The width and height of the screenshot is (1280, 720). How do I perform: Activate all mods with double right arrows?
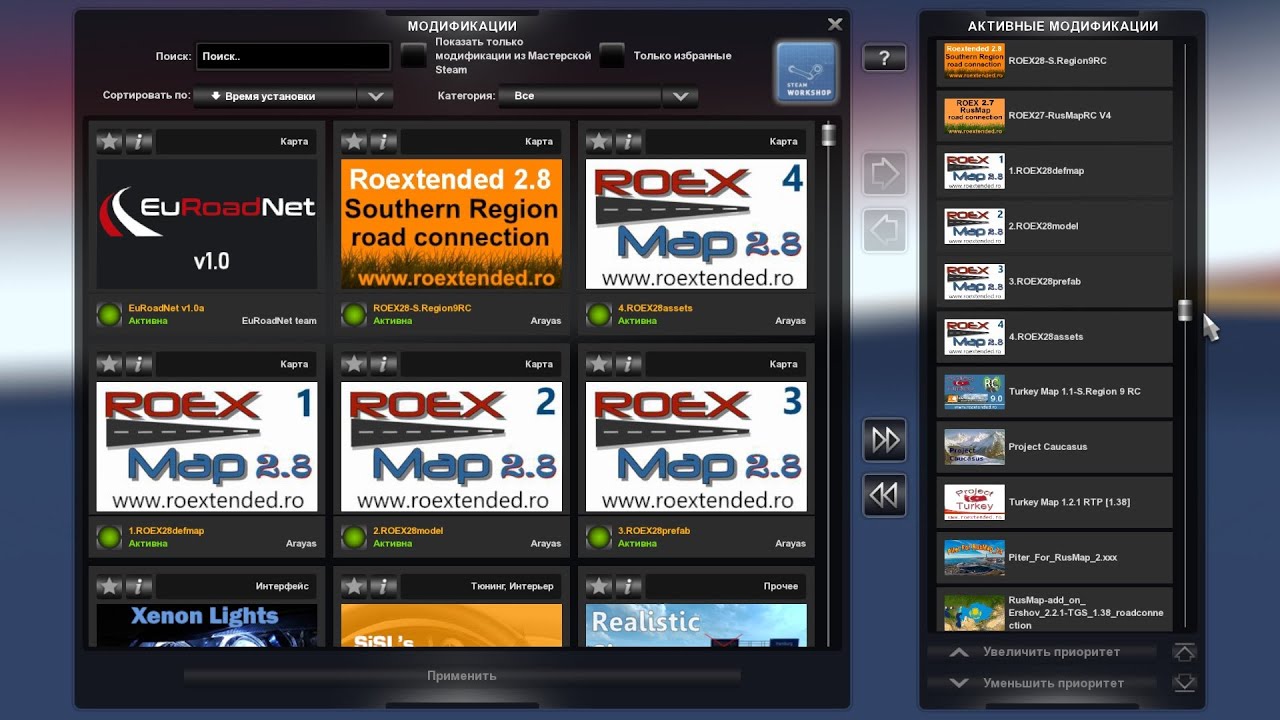[x=884, y=440]
